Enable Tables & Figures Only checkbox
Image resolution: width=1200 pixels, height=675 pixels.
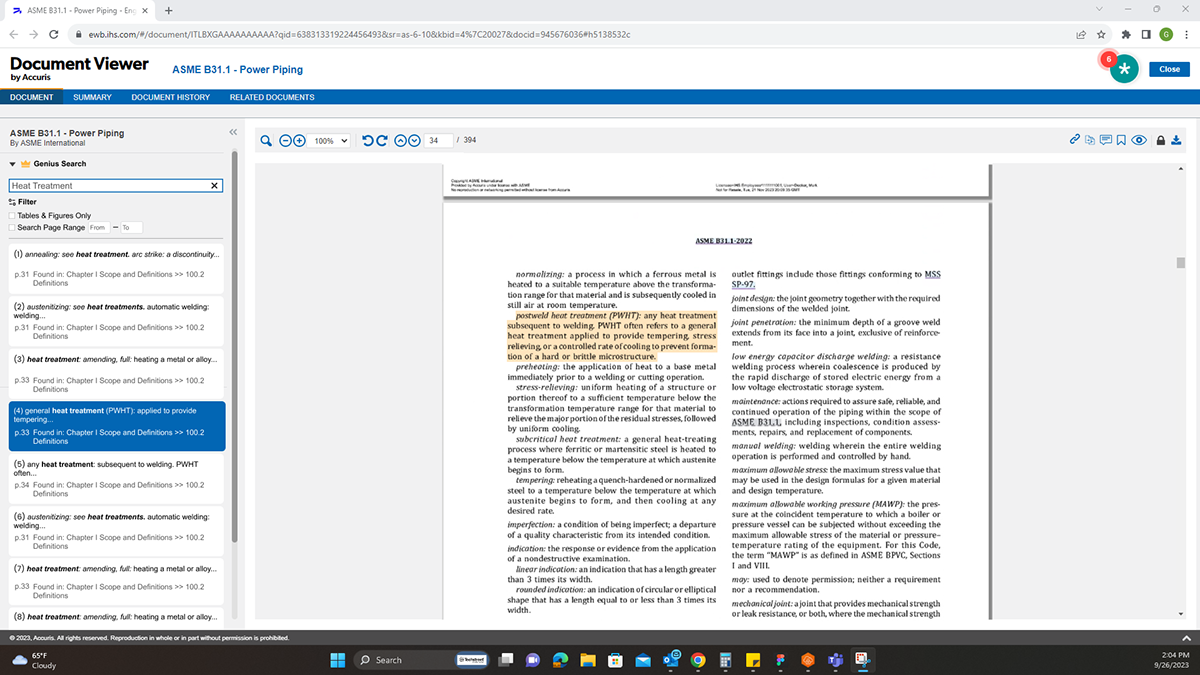(x=12, y=215)
